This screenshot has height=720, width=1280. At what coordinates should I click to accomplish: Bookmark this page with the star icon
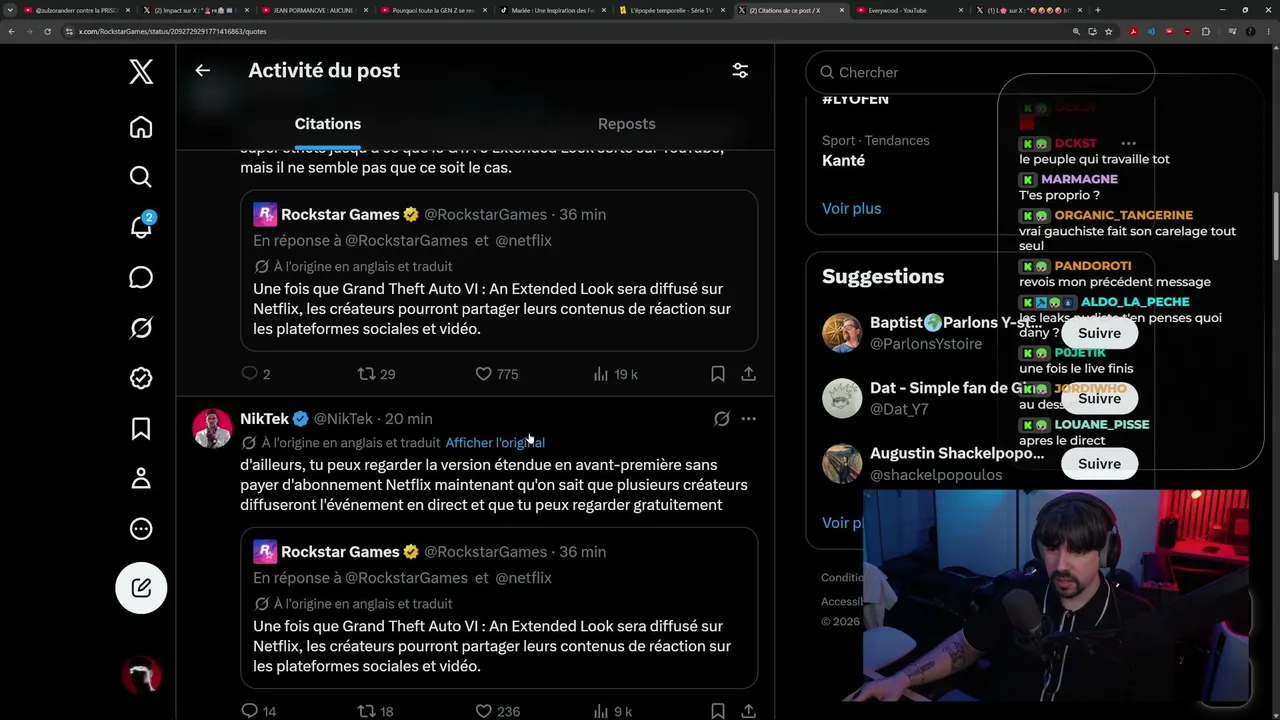coord(1108,31)
